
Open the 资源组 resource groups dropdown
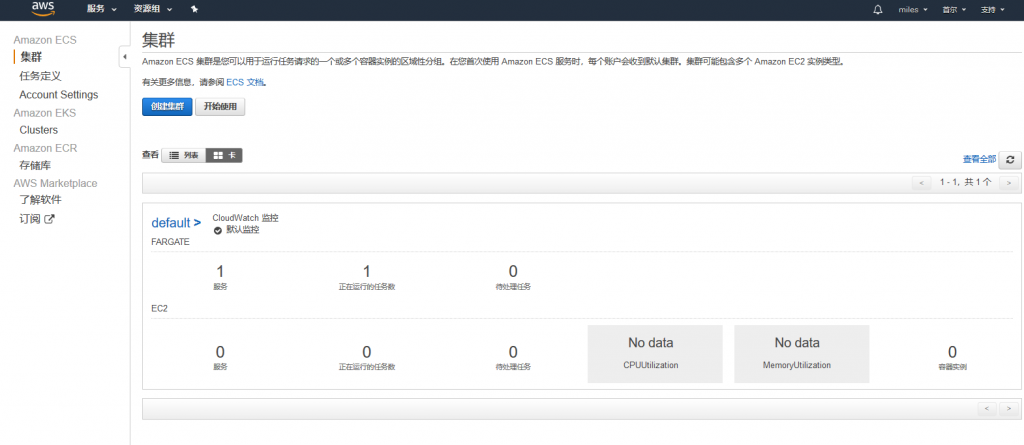pos(153,9)
